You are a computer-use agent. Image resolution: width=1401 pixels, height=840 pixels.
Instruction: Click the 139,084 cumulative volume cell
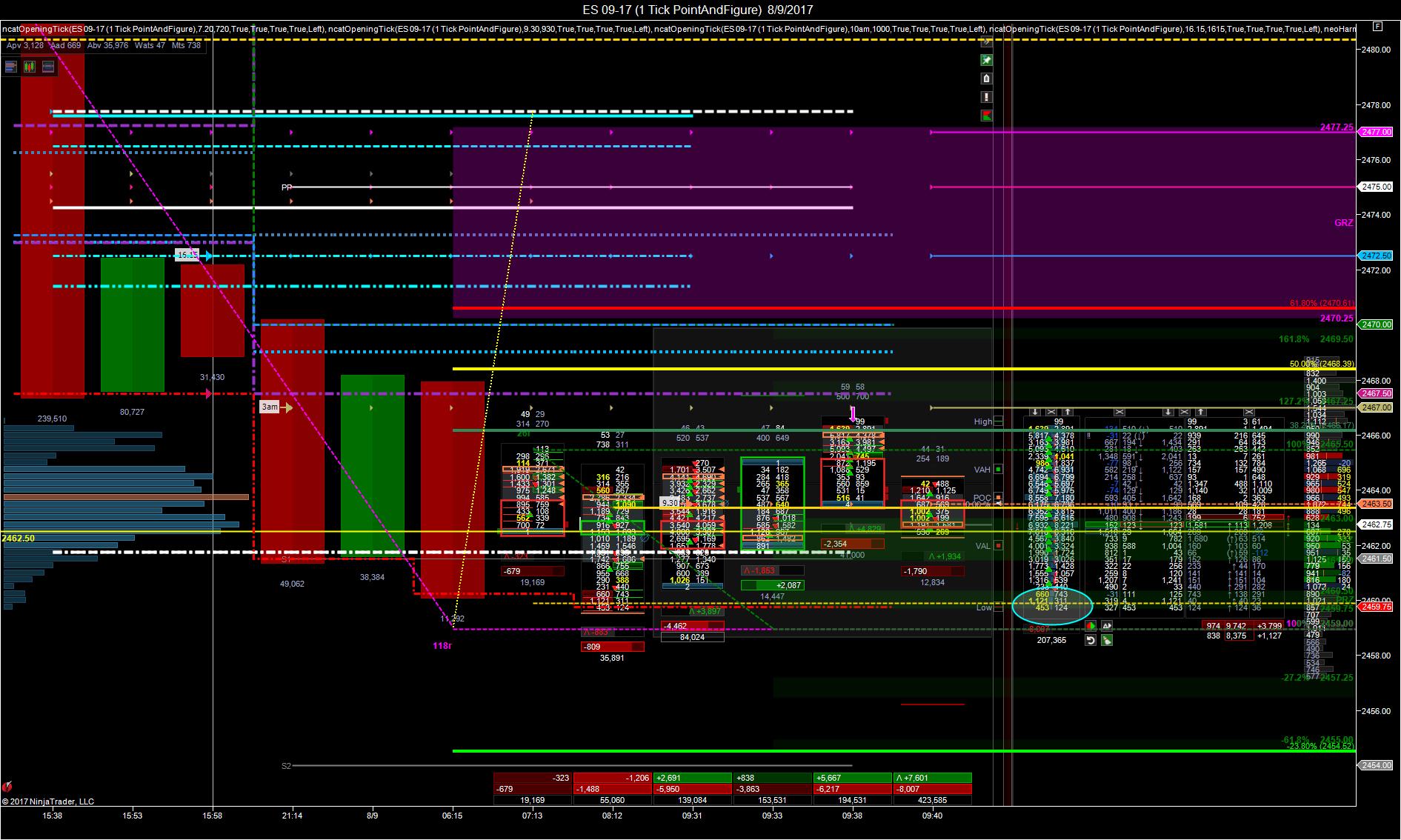tap(692, 800)
